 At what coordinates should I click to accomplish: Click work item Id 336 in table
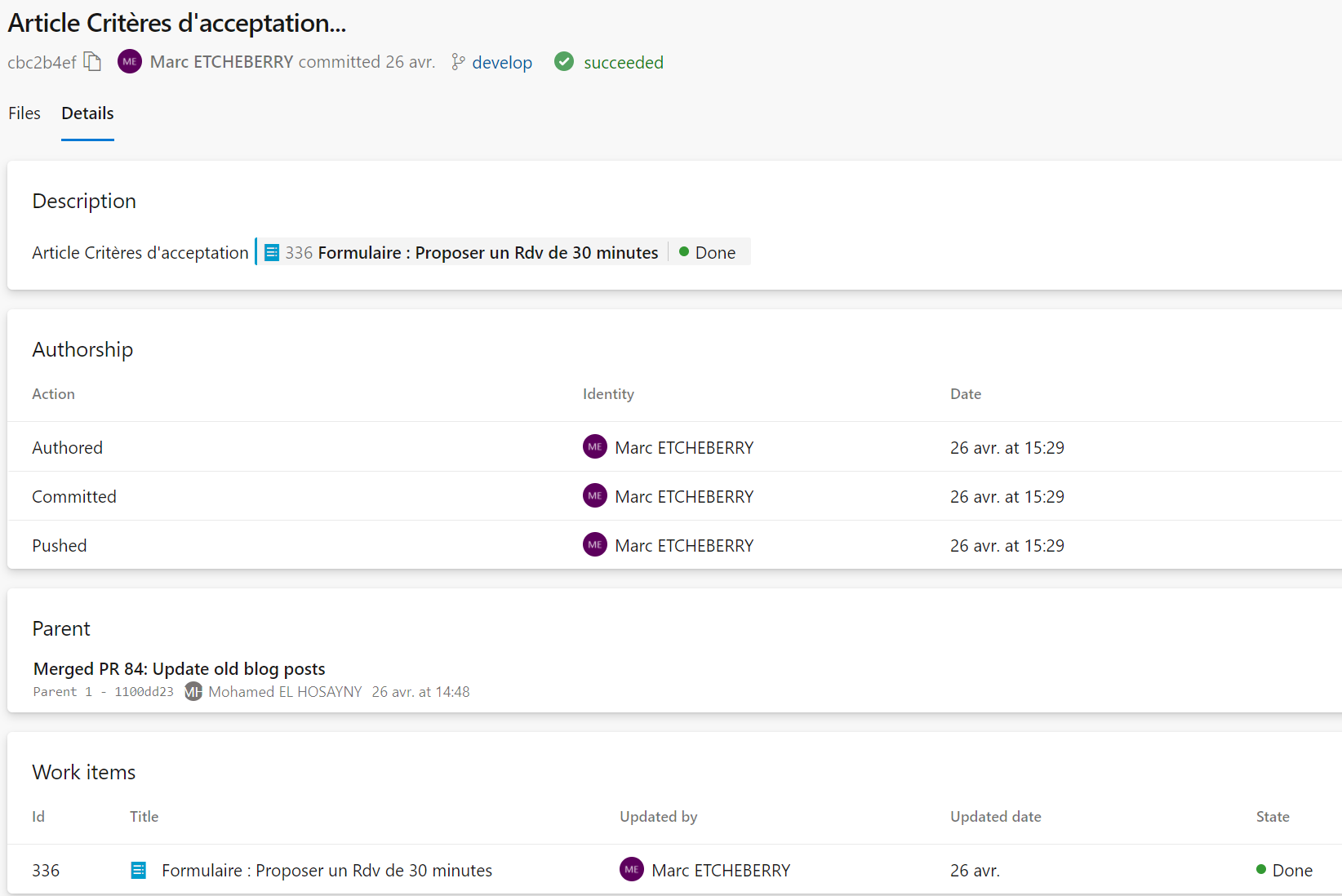click(x=46, y=871)
